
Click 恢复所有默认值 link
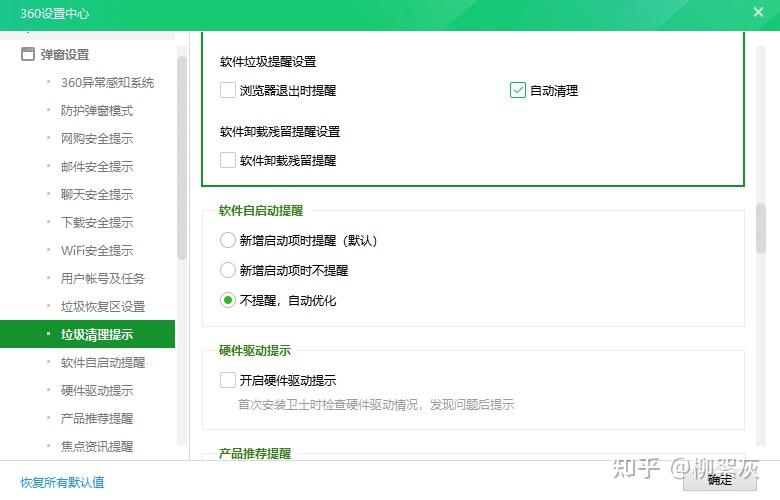62,482
